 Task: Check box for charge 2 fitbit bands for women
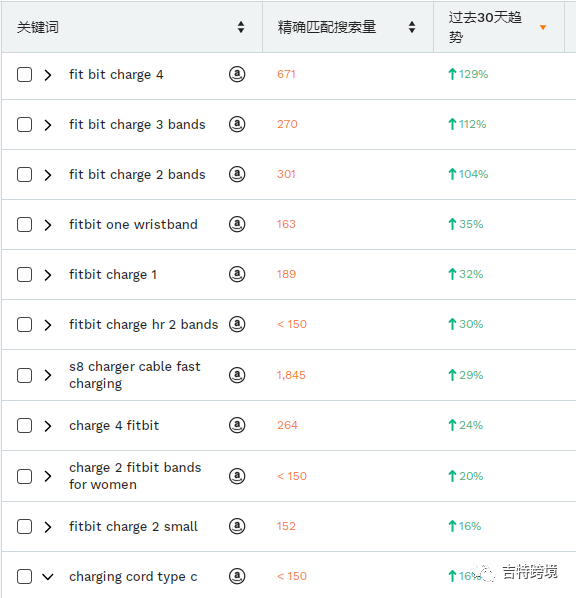24,476
